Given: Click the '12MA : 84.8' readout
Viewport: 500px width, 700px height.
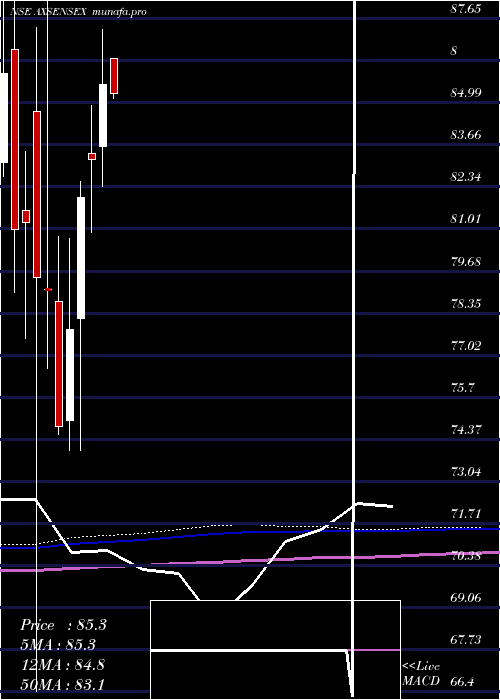Looking at the screenshot, I should [x=63, y=664].
